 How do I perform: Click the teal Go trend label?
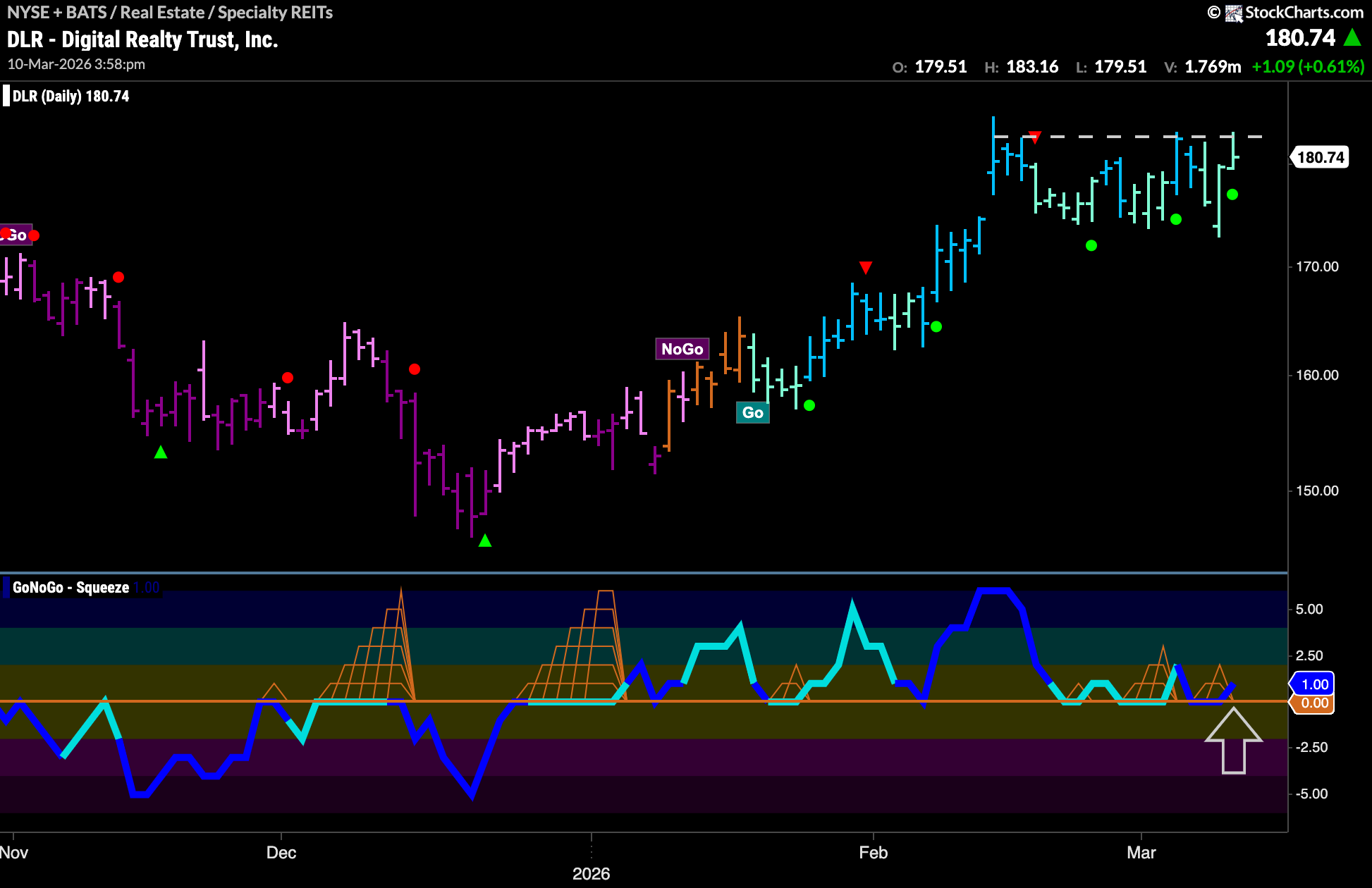[x=753, y=412]
